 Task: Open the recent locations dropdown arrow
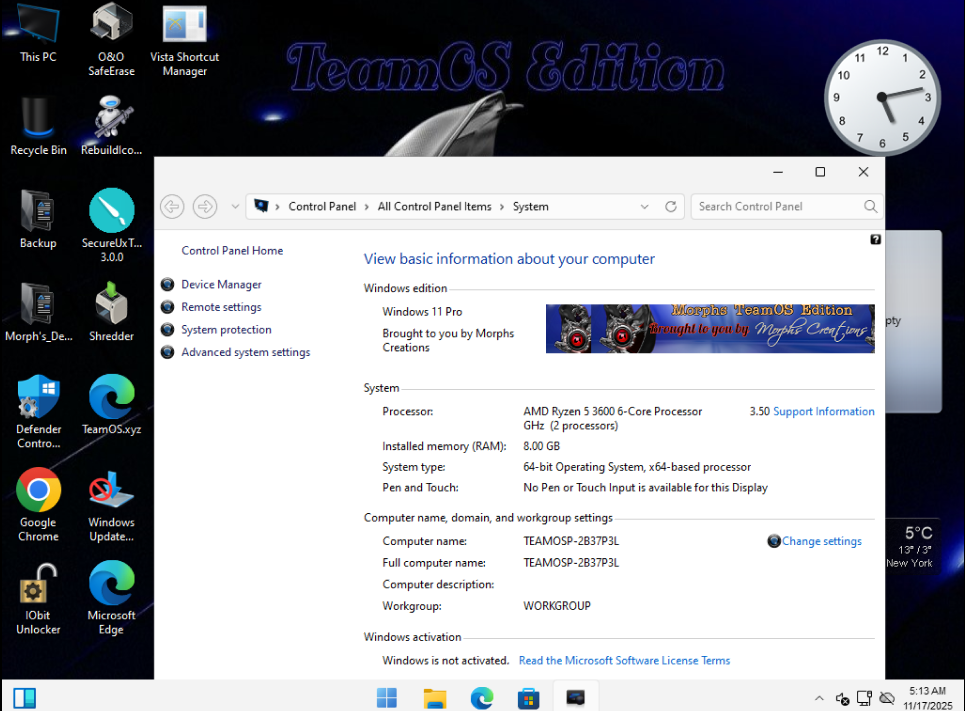[x=235, y=207]
